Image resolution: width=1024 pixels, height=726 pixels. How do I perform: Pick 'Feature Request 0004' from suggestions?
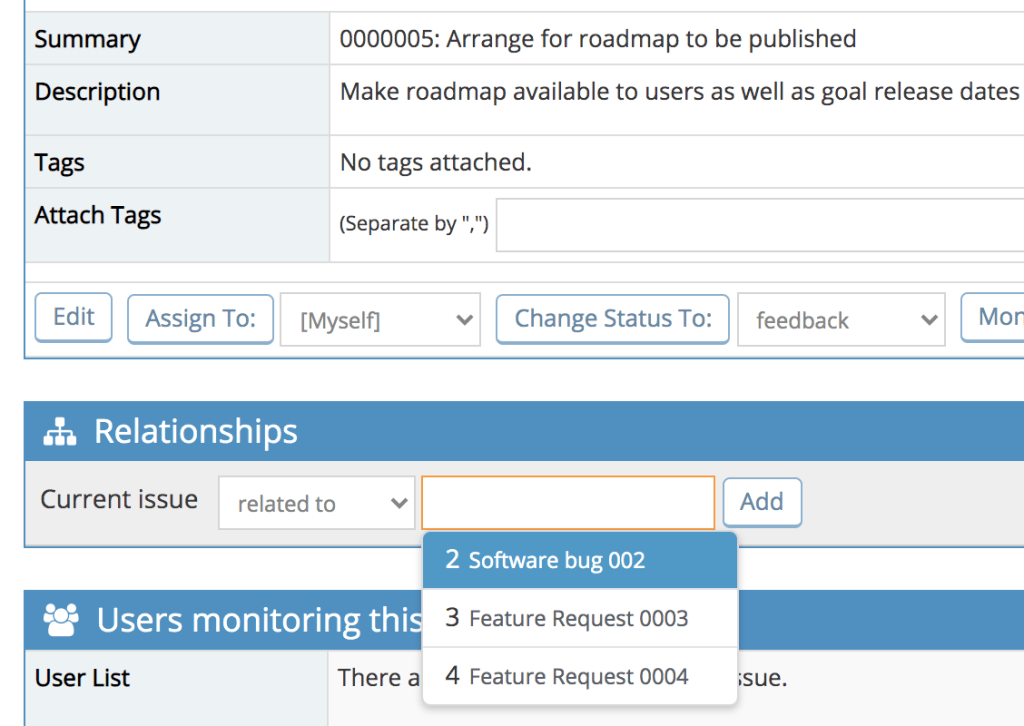(x=579, y=676)
